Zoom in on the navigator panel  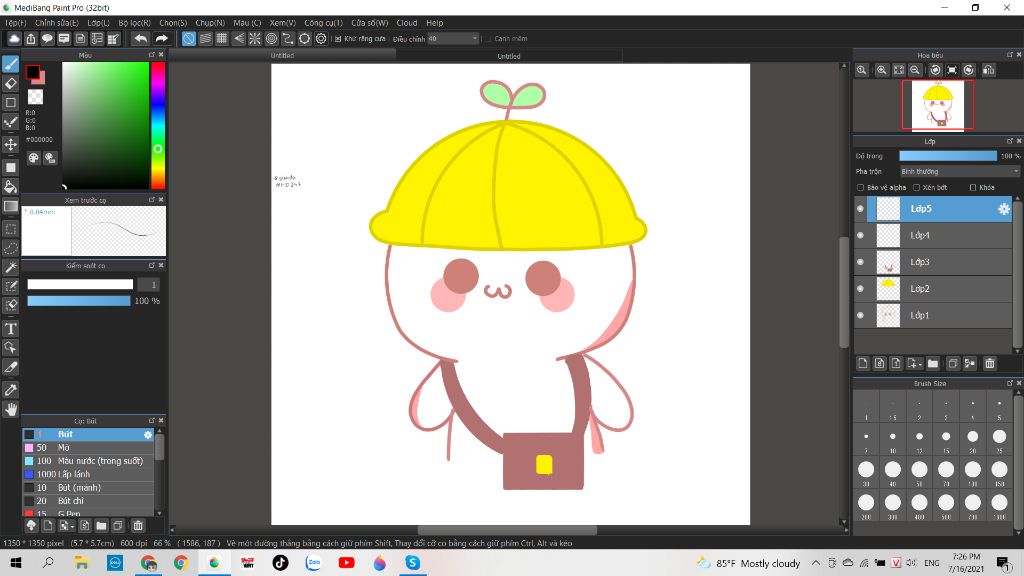(x=882, y=70)
